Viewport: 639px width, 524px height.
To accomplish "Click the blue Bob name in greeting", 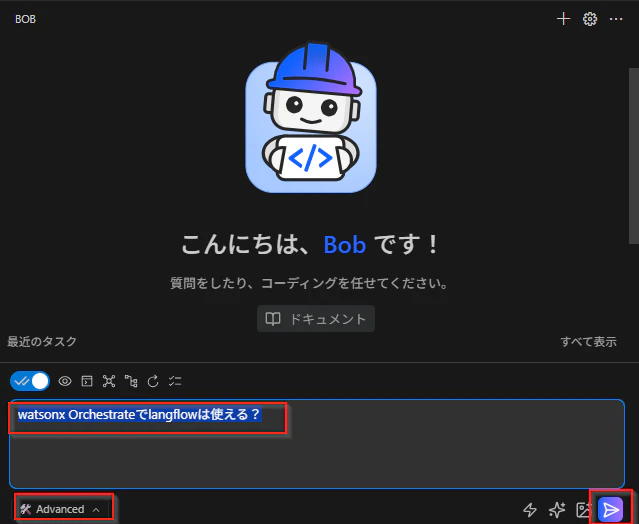I will 344,245.
